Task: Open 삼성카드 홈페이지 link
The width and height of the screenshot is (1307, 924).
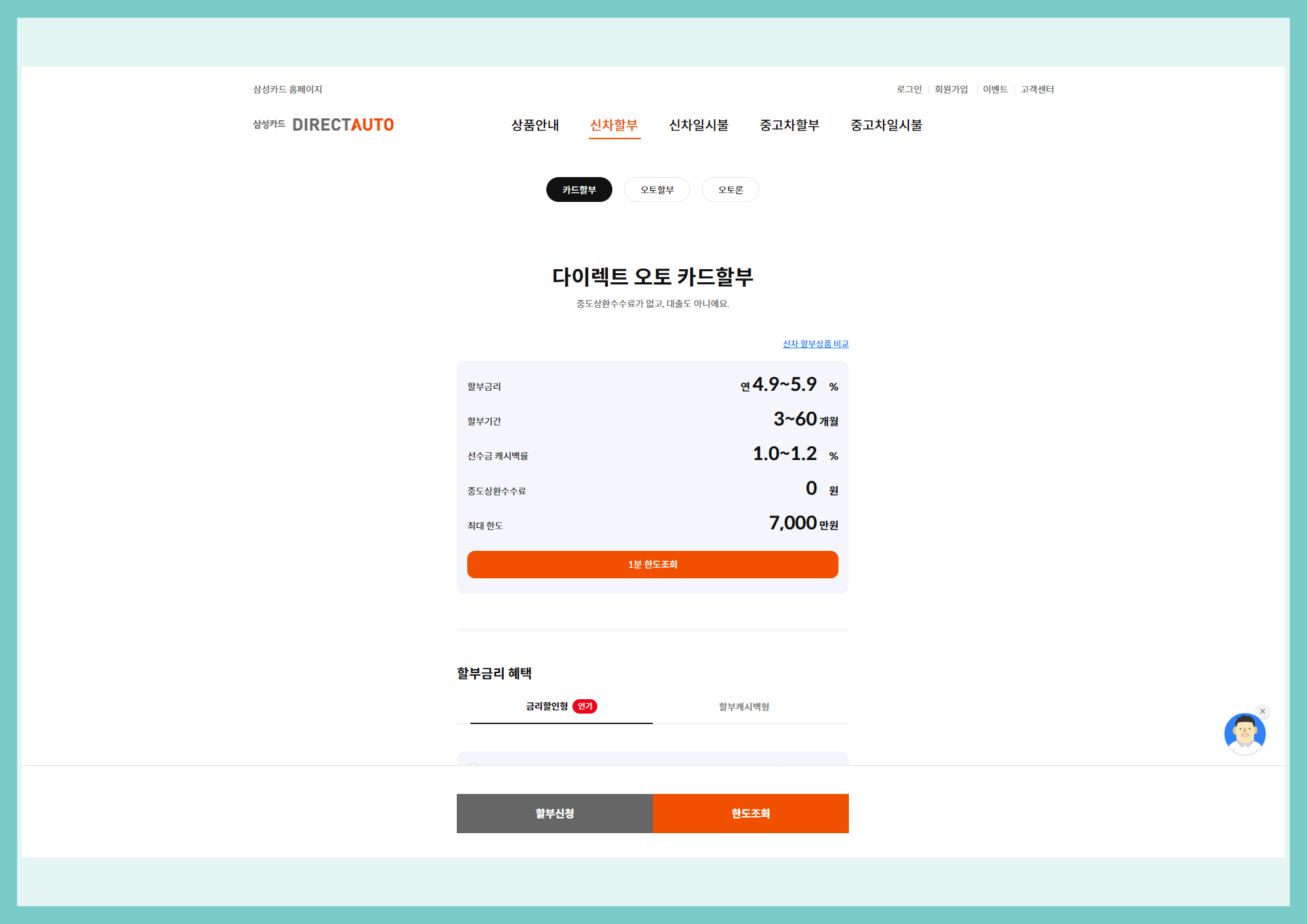Action: (288, 90)
